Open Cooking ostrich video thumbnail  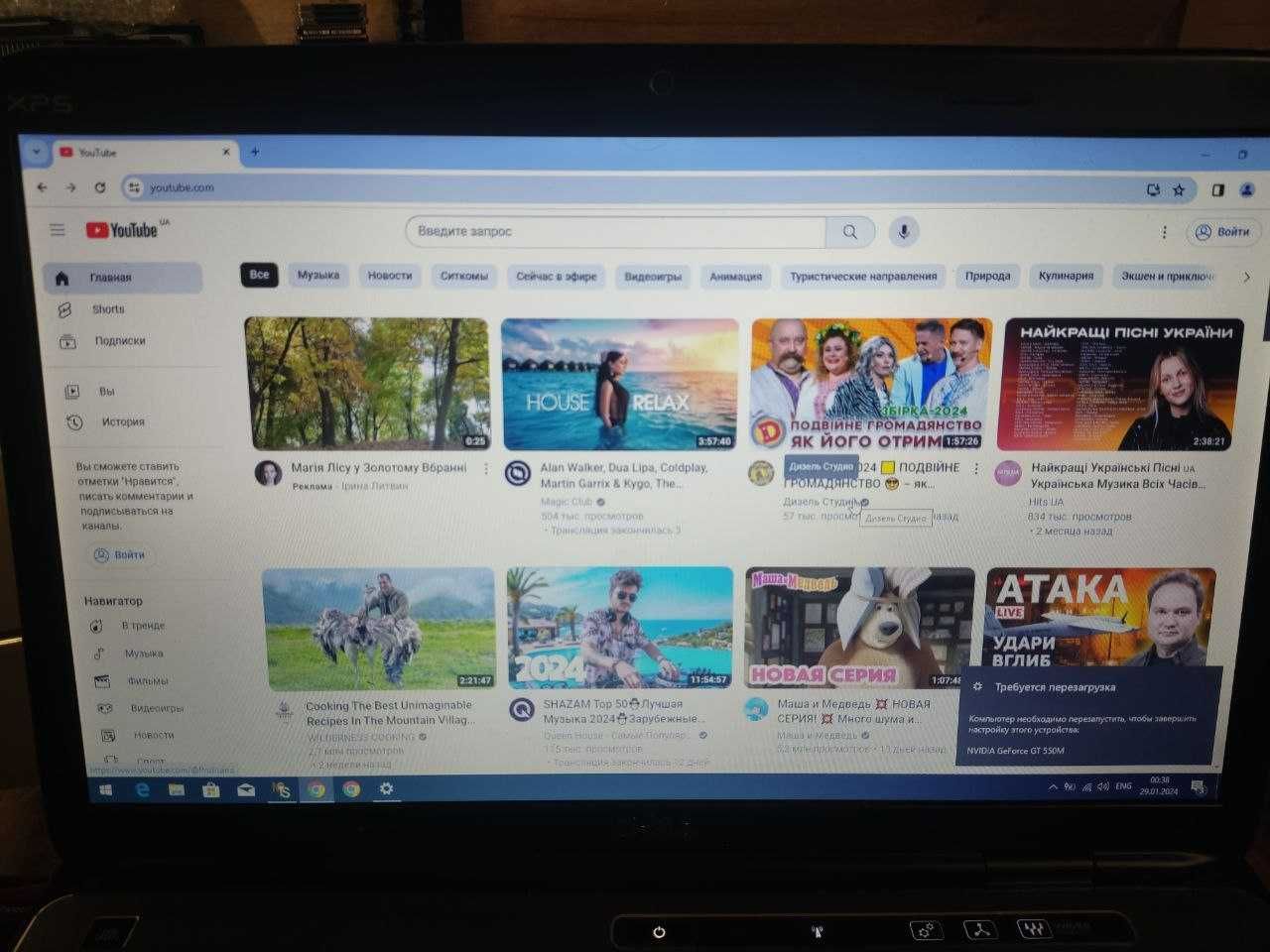pyautogui.click(x=378, y=629)
